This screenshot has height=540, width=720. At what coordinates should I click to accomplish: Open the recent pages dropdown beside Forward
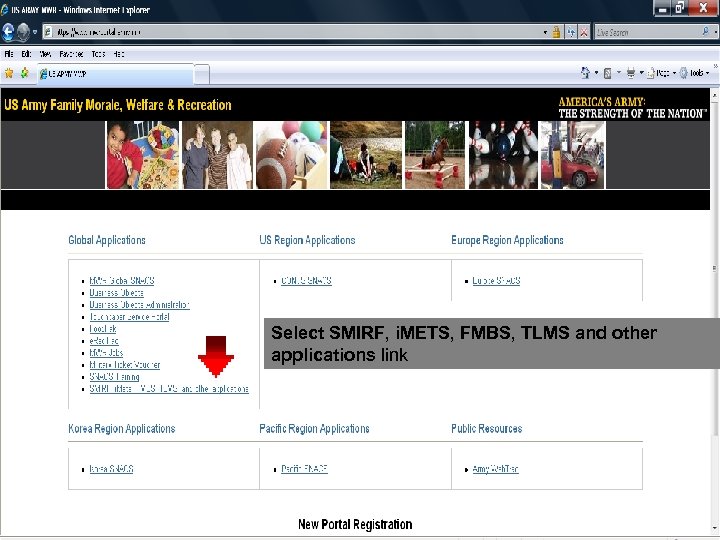[x=35, y=32]
